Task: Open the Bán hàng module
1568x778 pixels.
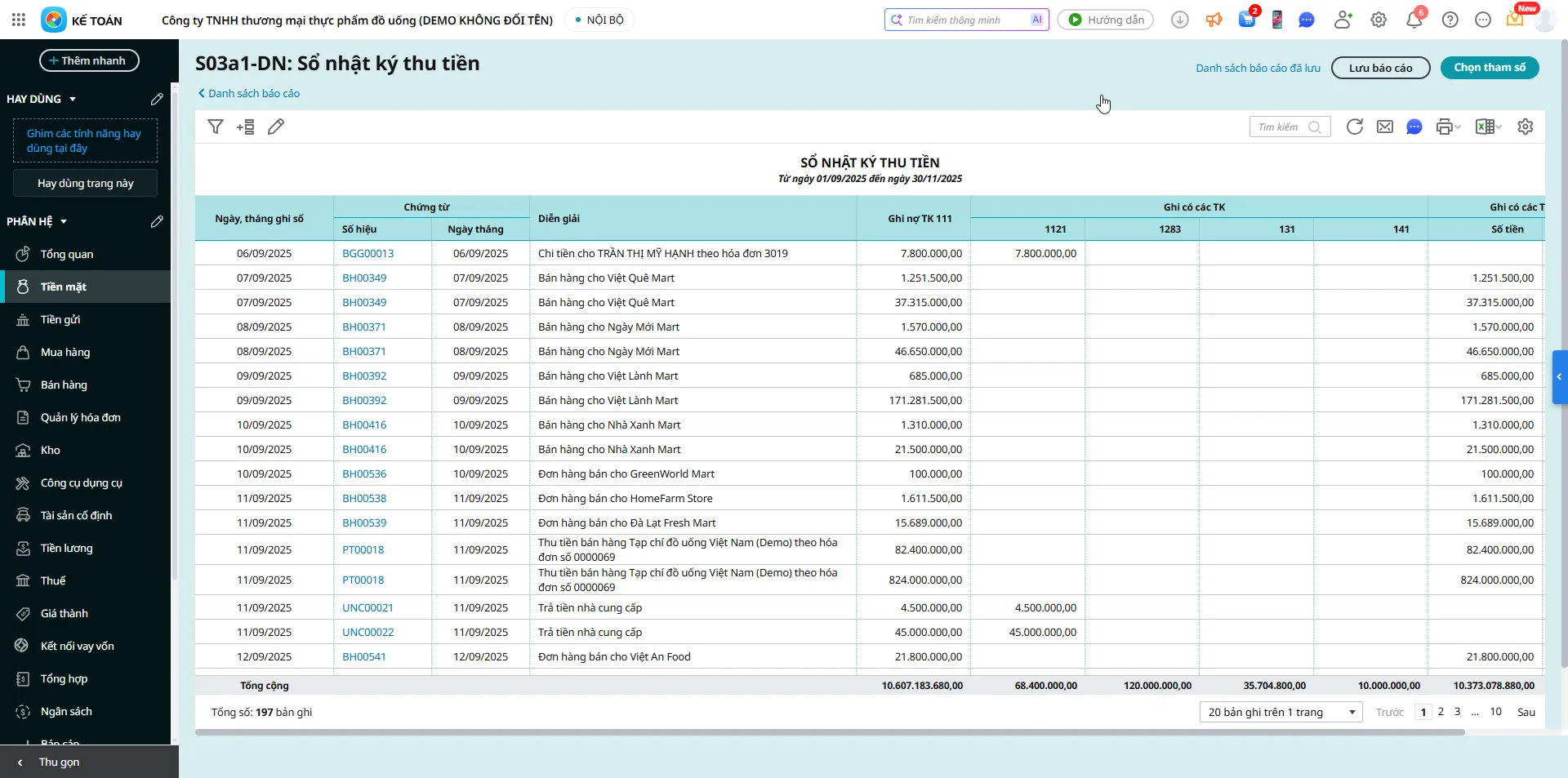Action: (x=64, y=385)
